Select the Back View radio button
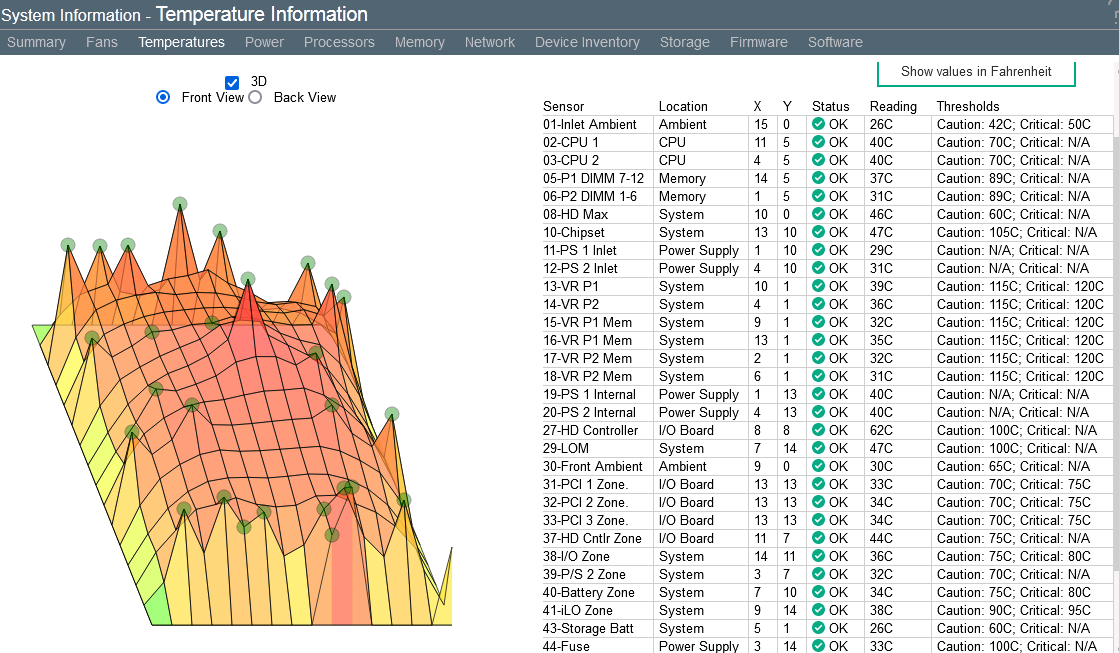1119x653 pixels. tap(255, 97)
